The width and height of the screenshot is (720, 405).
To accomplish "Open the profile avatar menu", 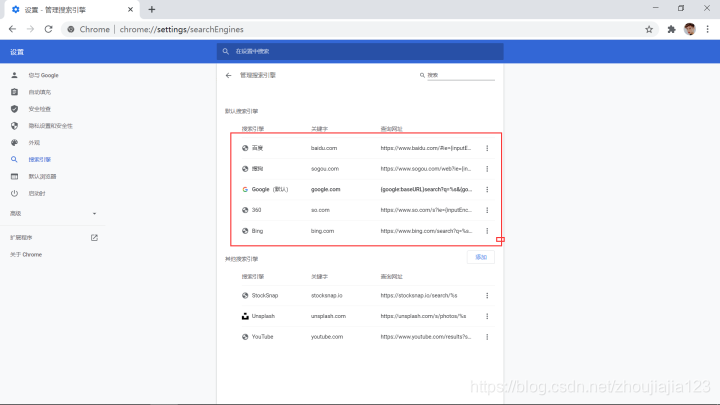I will point(690,29).
